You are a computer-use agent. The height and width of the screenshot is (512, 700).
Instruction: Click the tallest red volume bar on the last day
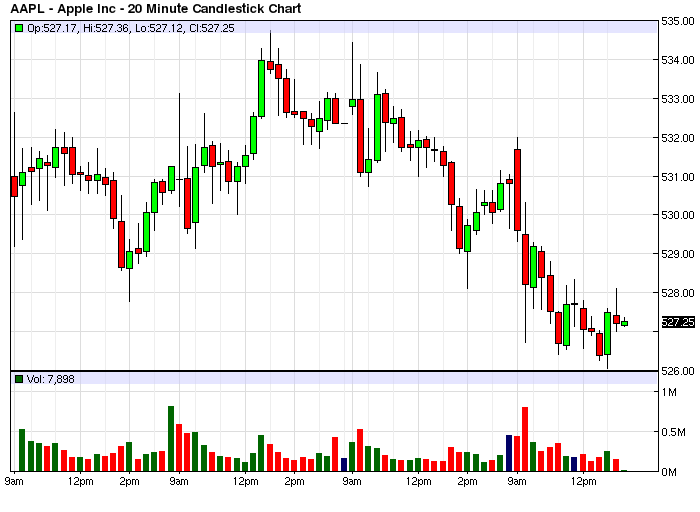pos(525,439)
